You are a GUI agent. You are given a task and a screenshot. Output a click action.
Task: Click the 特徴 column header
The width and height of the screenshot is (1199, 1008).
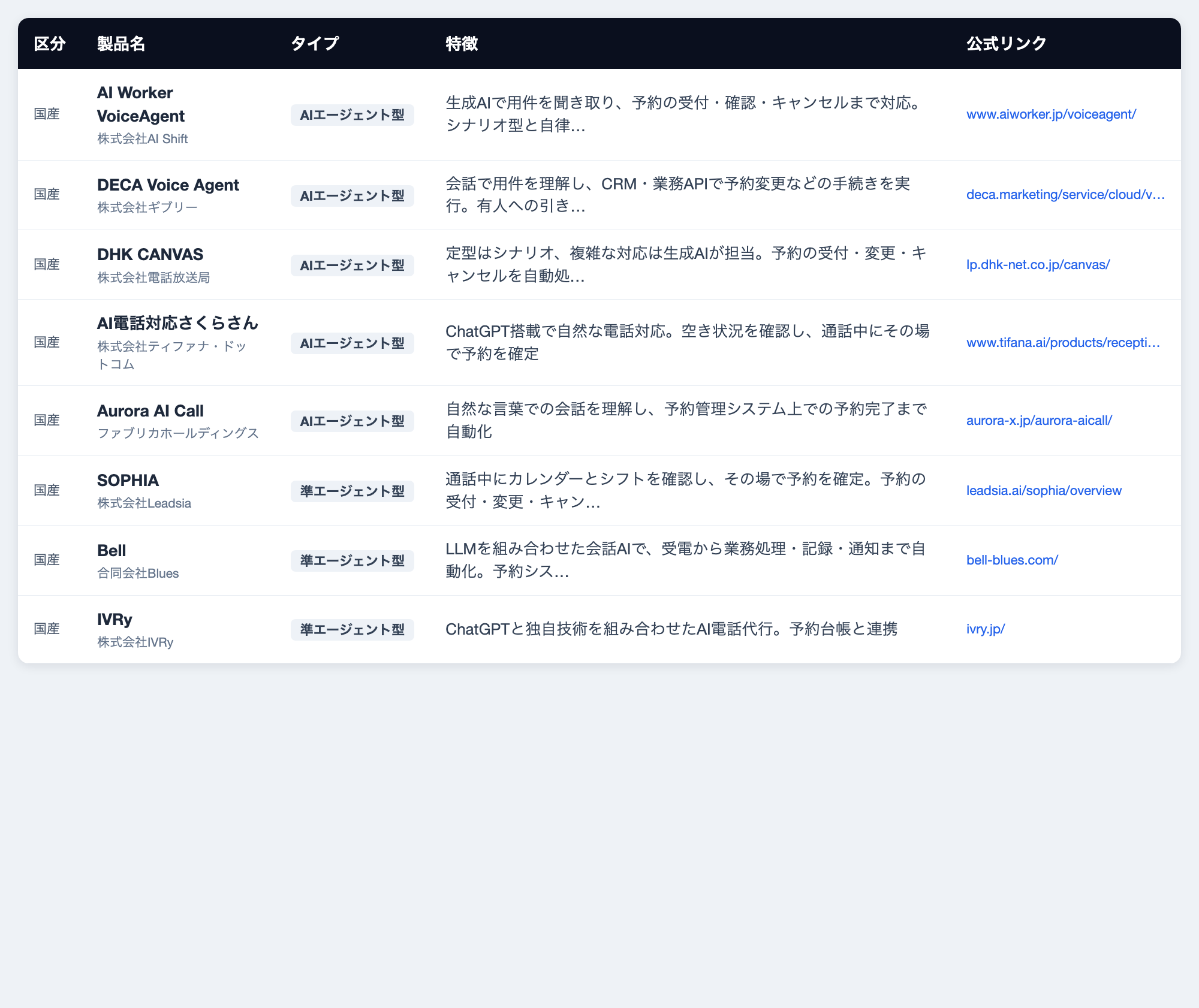[462, 44]
